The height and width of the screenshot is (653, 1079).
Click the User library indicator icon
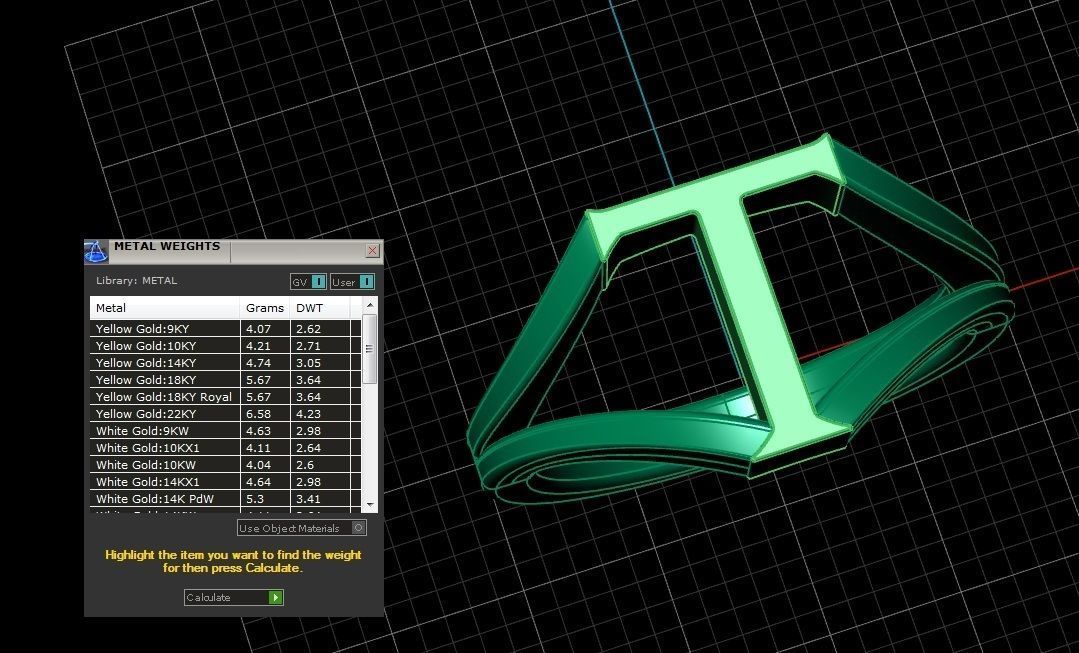366,281
